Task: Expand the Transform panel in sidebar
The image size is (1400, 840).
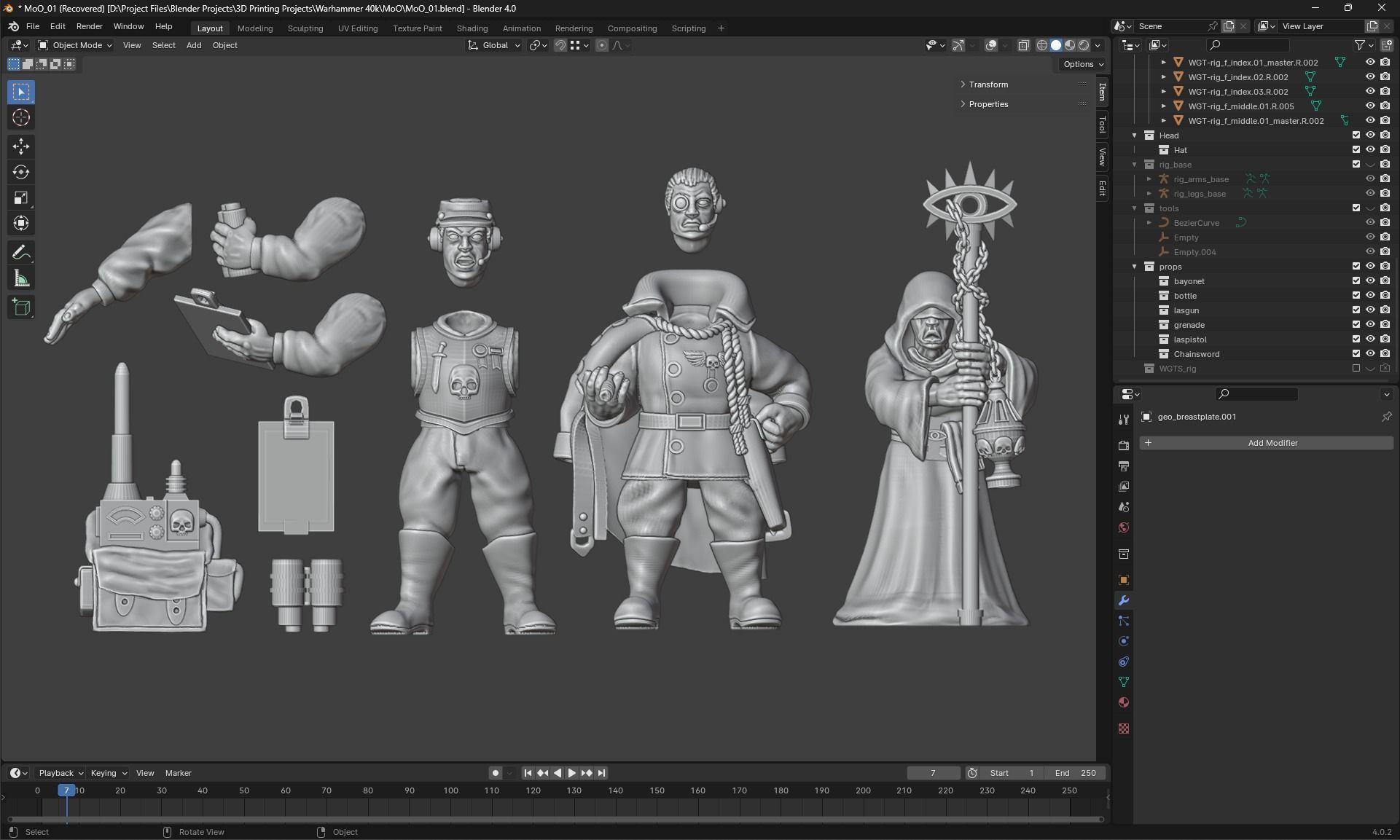Action: point(988,85)
